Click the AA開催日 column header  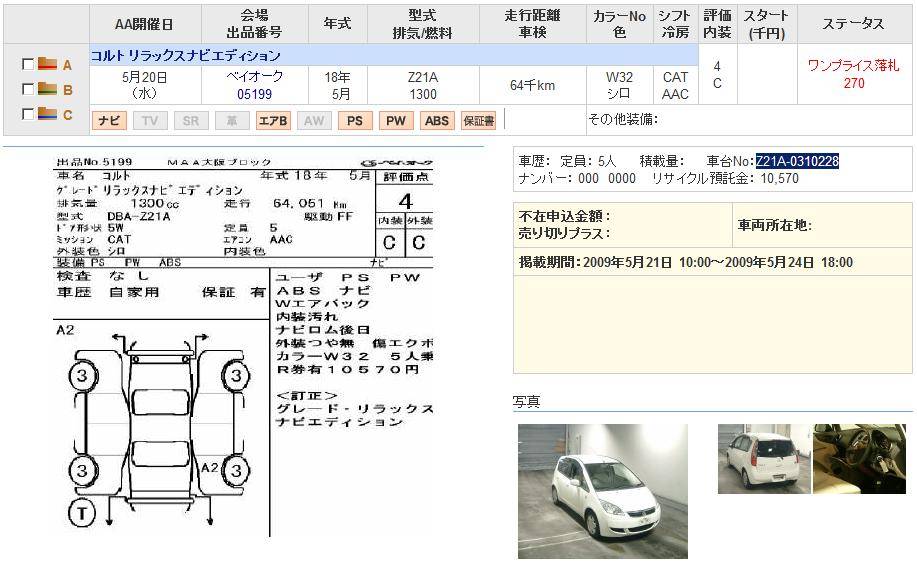(x=144, y=24)
